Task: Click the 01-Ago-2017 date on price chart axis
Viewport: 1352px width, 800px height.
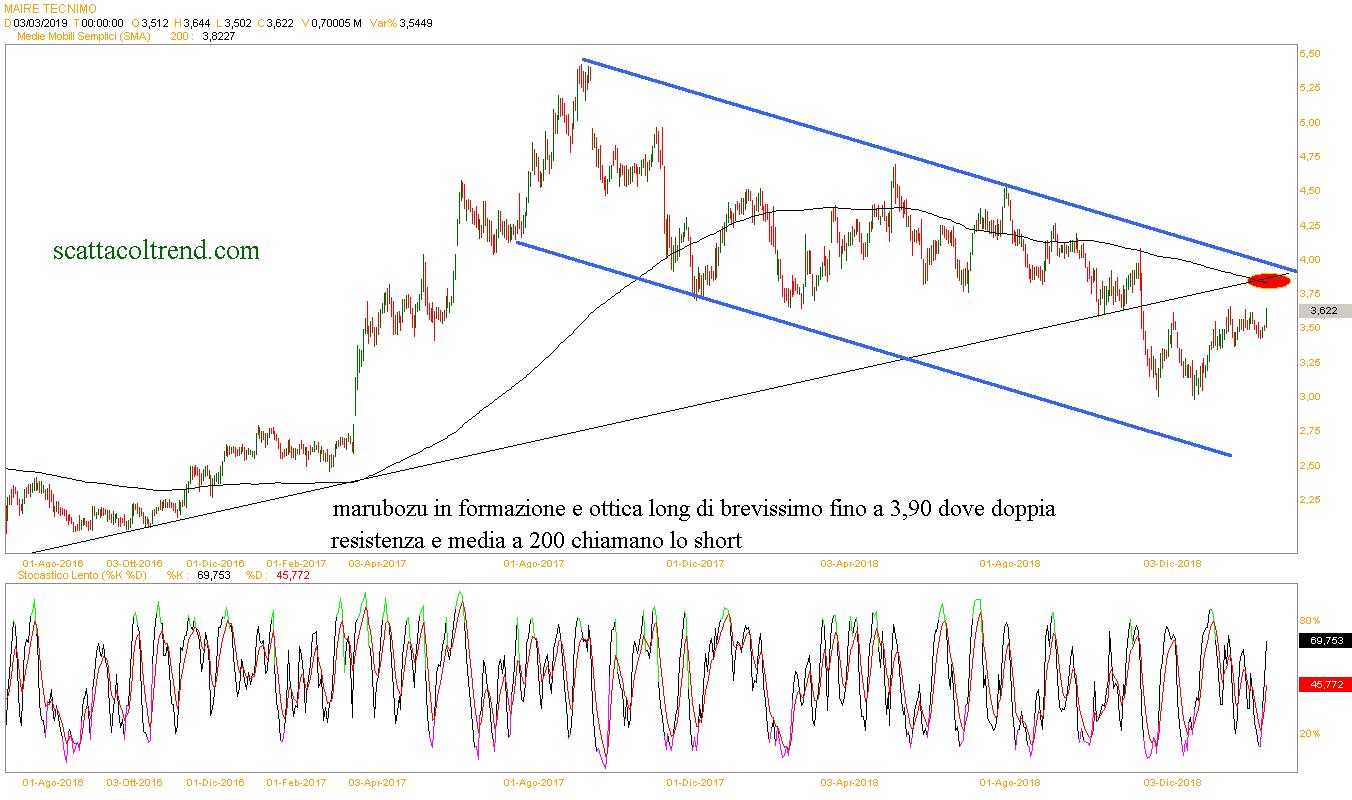Action: [x=535, y=564]
